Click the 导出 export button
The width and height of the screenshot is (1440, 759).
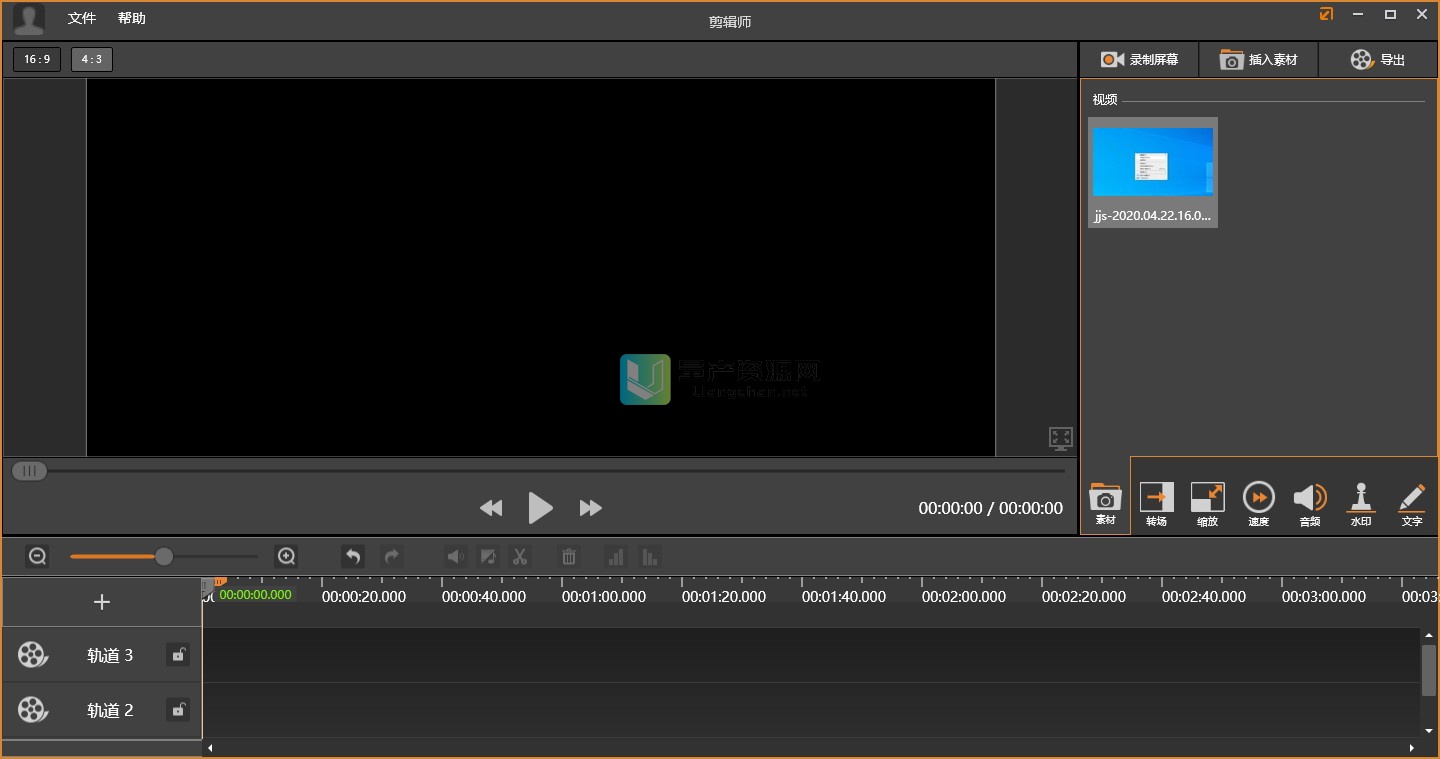tap(1377, 60)
